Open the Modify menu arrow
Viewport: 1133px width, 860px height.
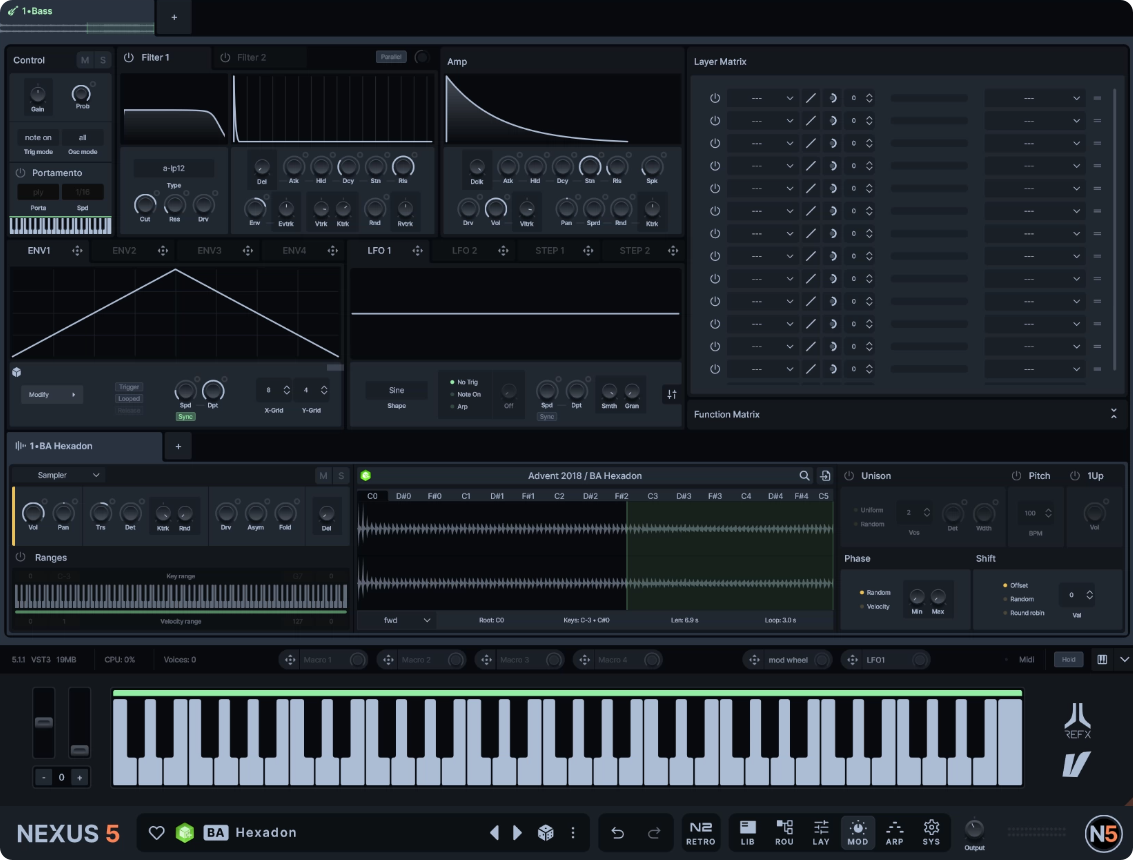73,395
